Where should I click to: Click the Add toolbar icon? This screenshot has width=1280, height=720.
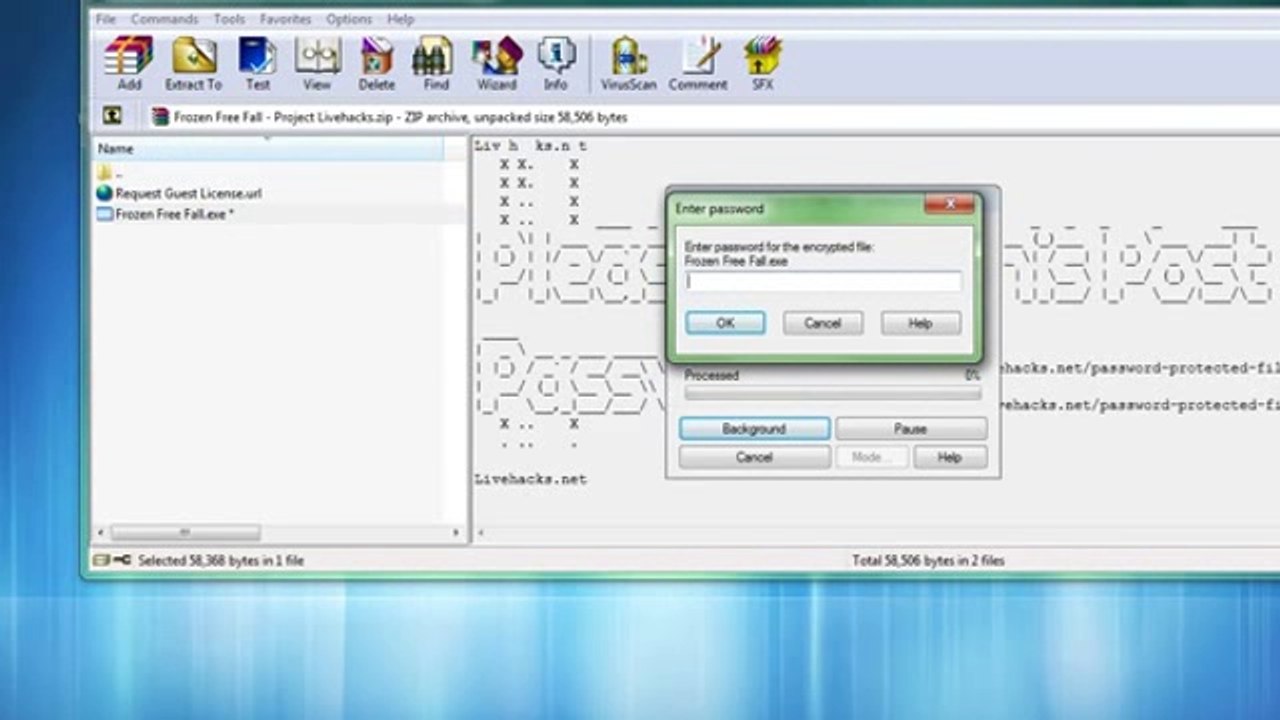[x=129, y=63]
